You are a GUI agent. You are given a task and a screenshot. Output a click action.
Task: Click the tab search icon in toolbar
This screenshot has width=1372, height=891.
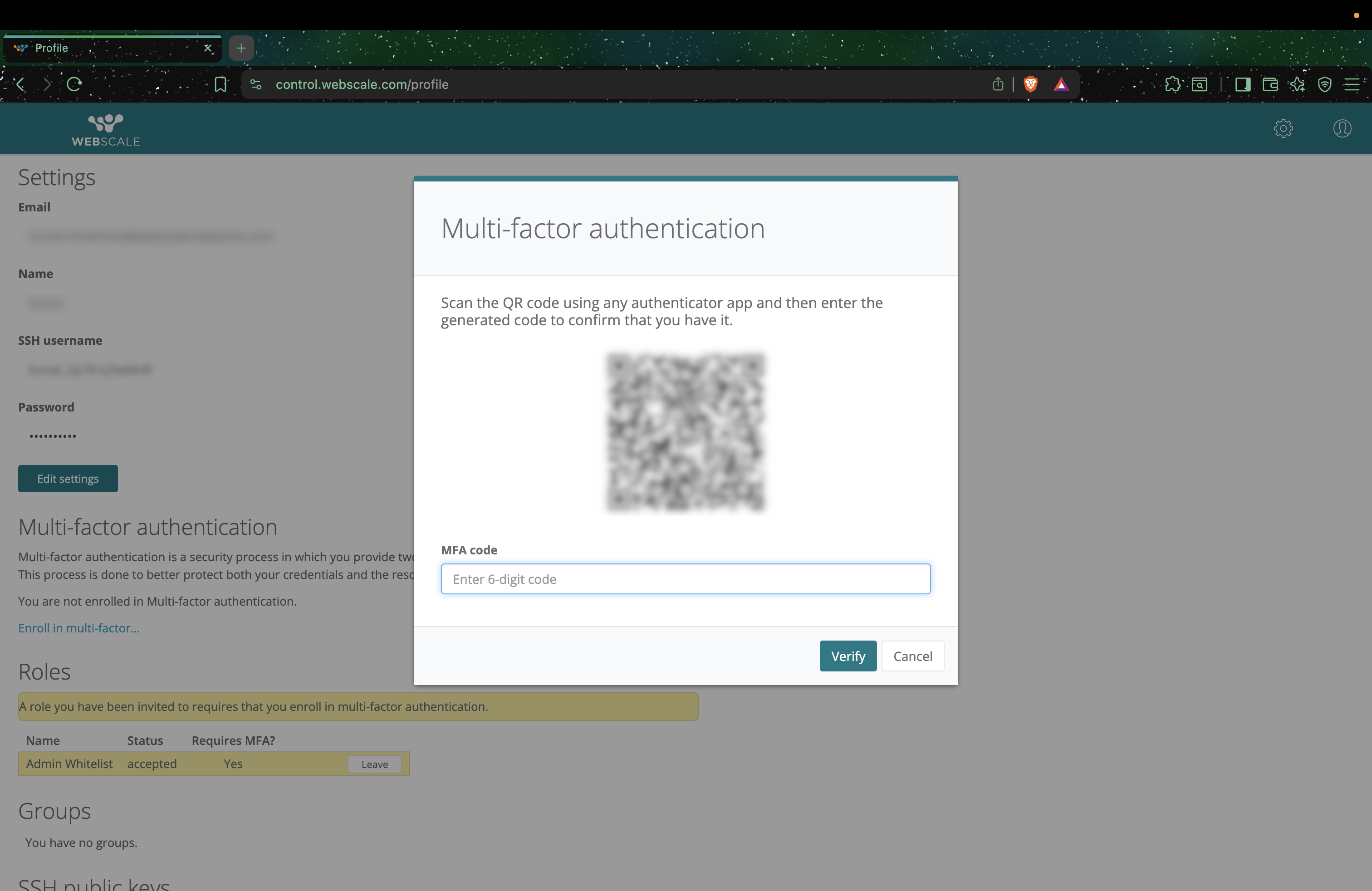(1199, 84)
